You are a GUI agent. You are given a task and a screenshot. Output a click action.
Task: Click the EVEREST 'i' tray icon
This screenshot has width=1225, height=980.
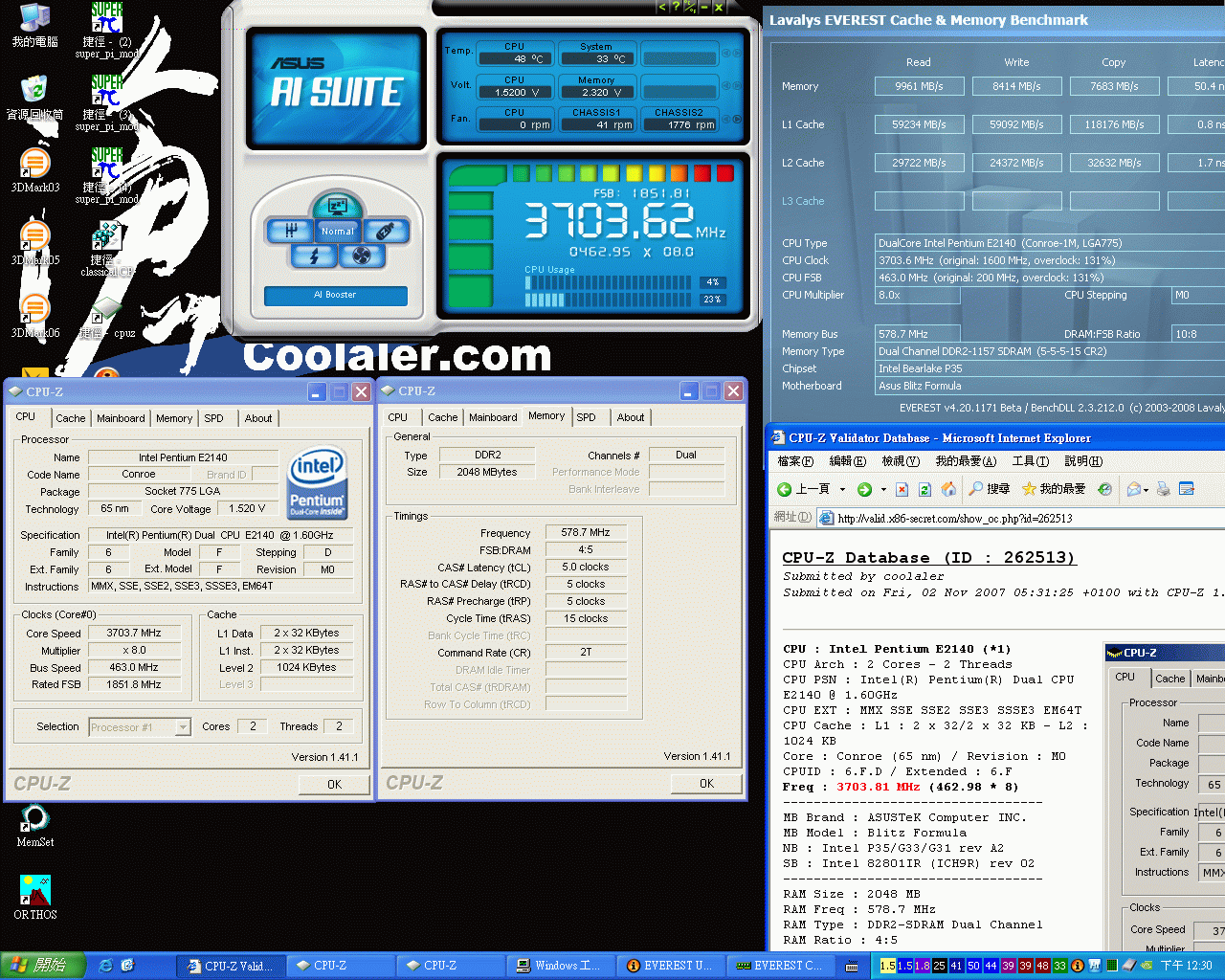click(x=1077, y=966)
